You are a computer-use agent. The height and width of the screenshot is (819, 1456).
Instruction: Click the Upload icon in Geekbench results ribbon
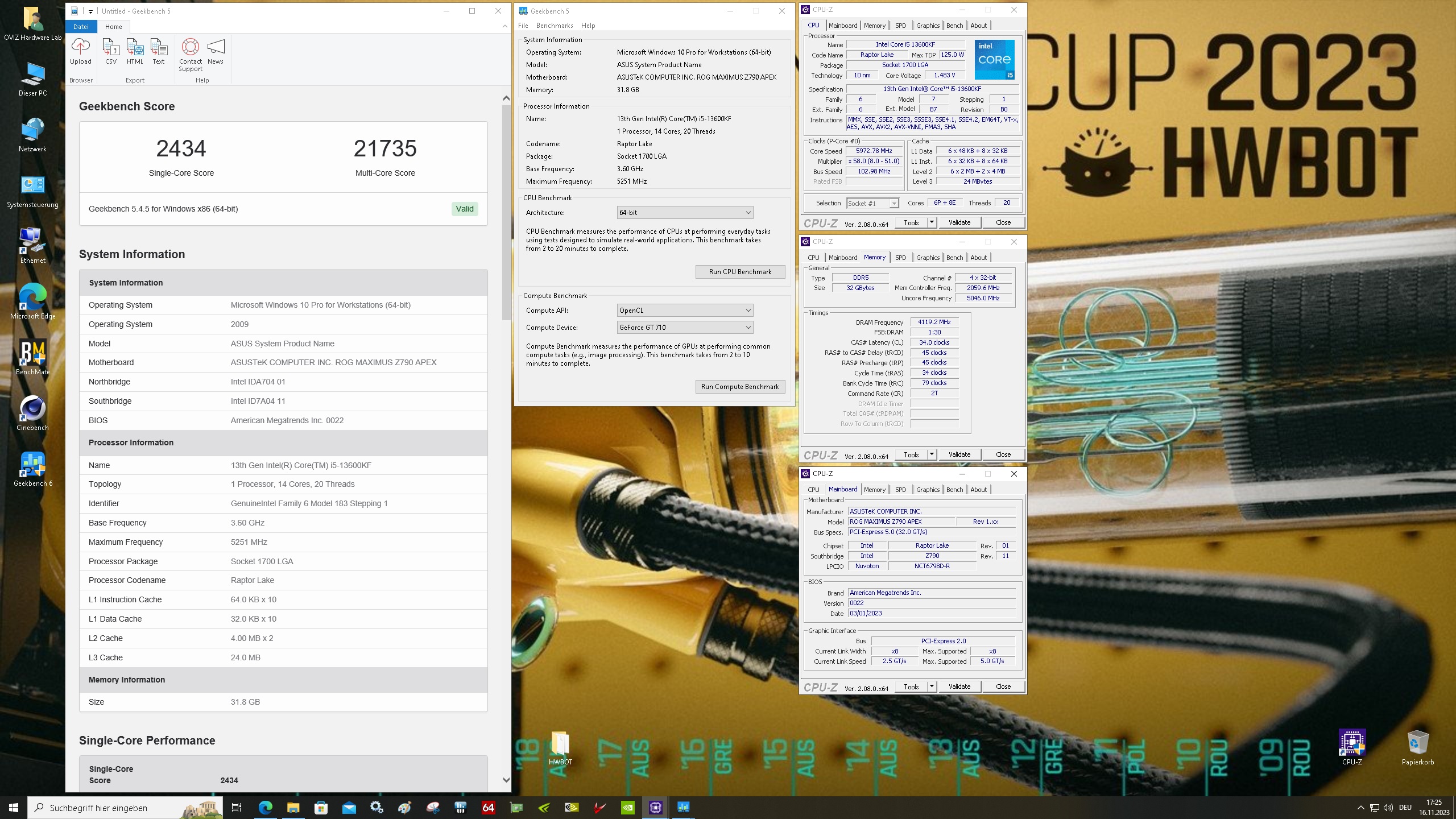click(80, 51)
